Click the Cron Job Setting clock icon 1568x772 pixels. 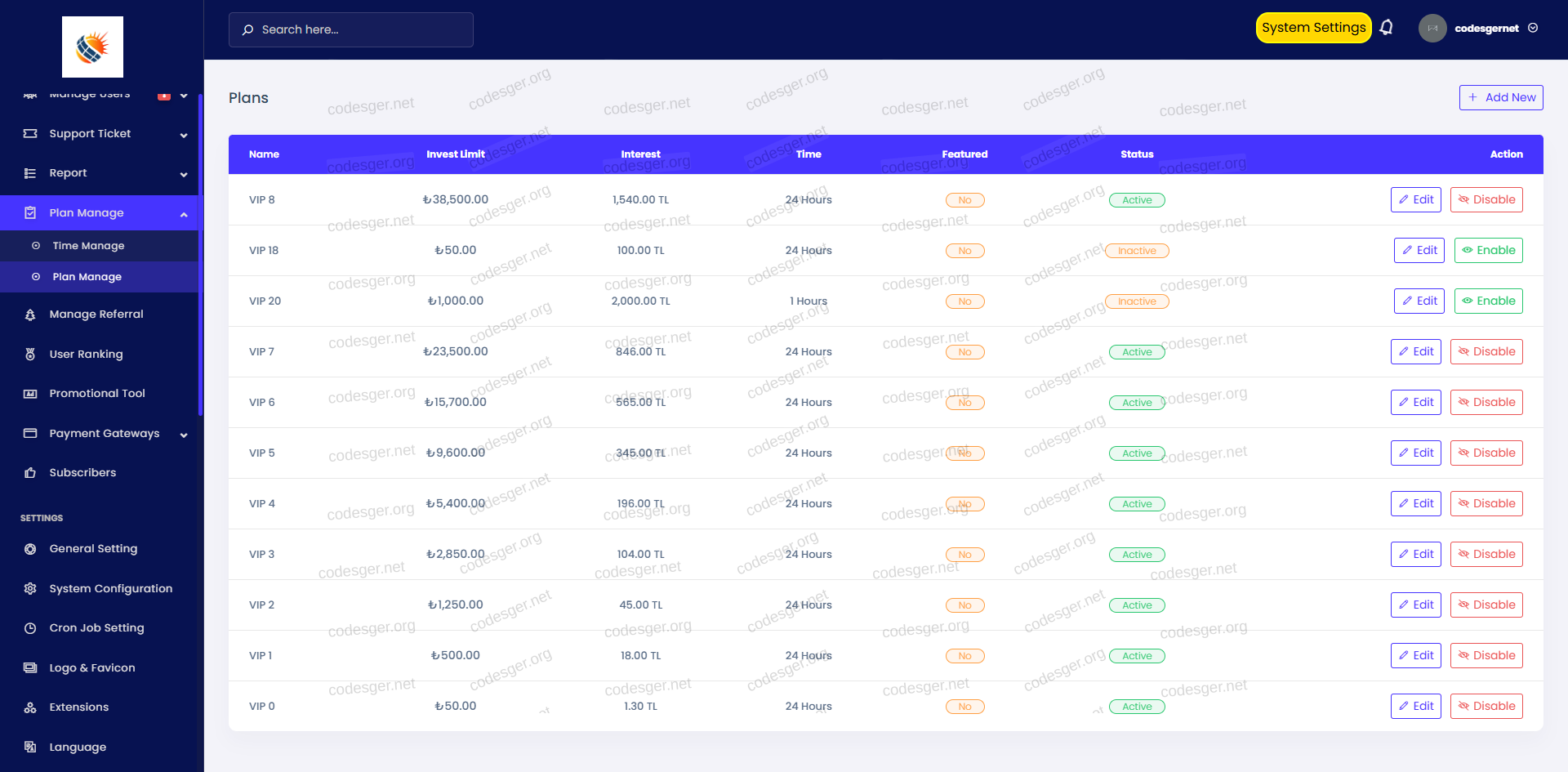tap(30, 628)
